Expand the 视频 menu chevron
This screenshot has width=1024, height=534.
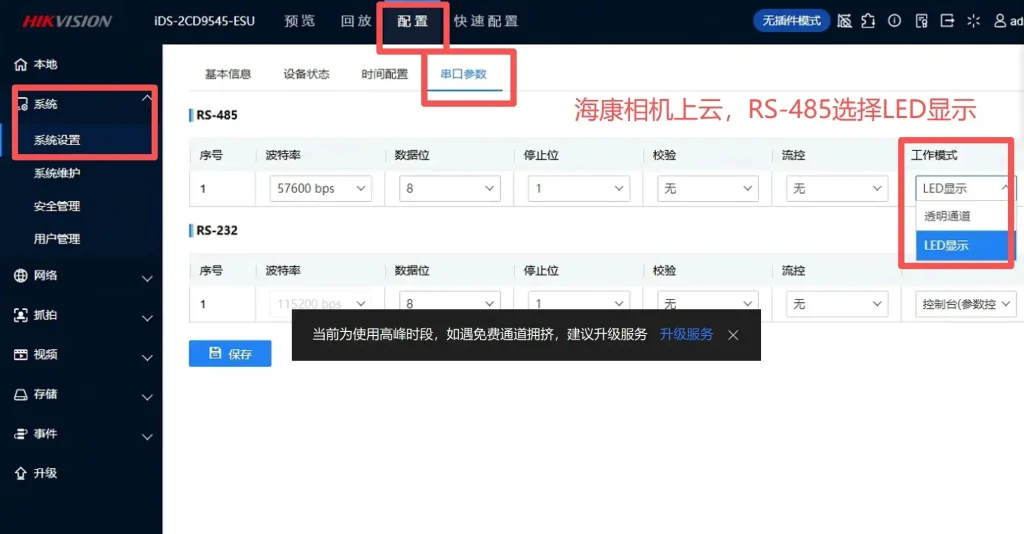(x=148, y=358)
